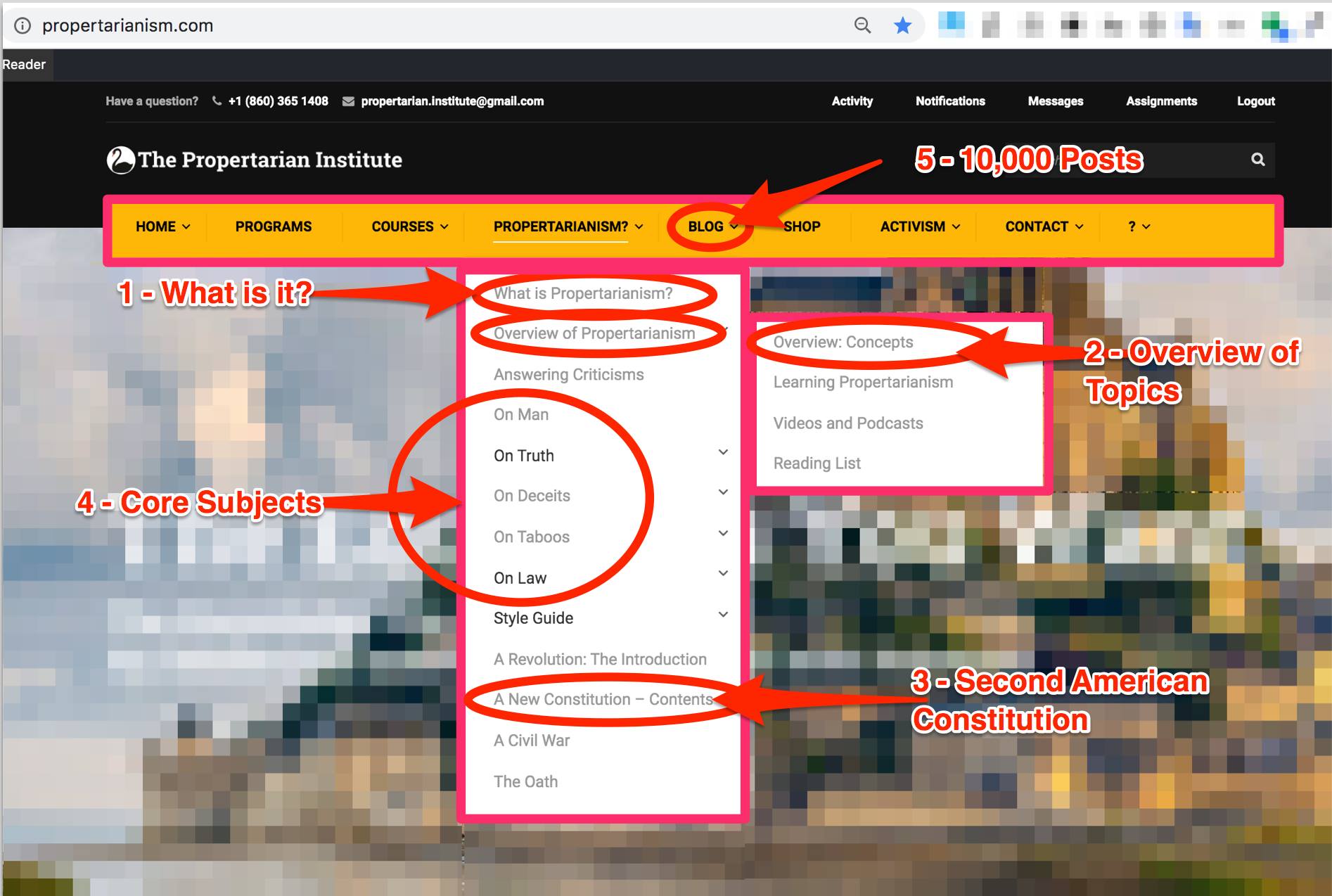Click the search magnifier icon in header

coord(1257,160)
